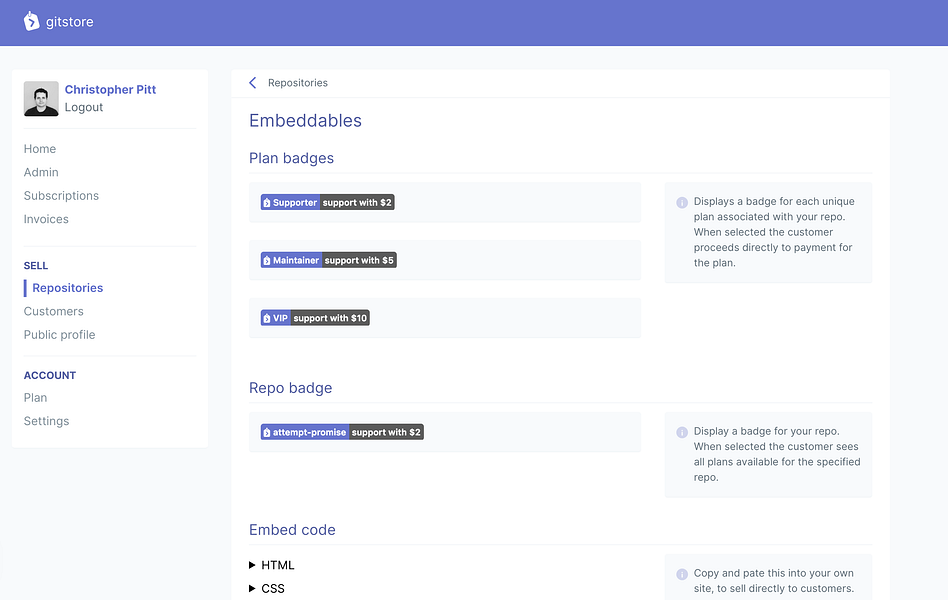Expand the HTML embed code section

271,565
